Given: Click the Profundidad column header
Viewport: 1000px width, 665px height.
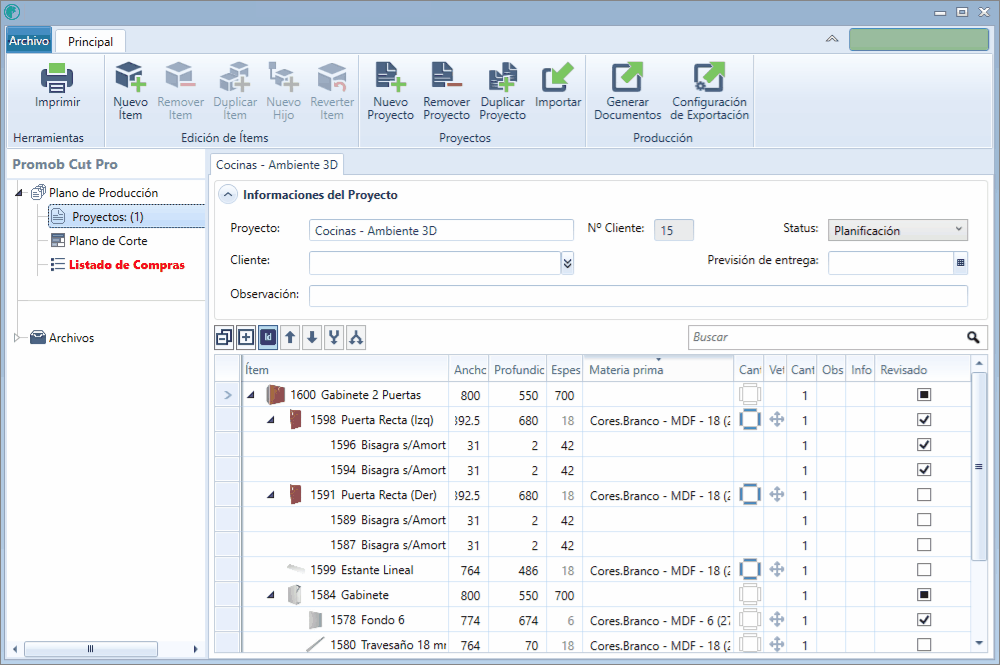Looking at the screenshot, I should coord(518,370).
